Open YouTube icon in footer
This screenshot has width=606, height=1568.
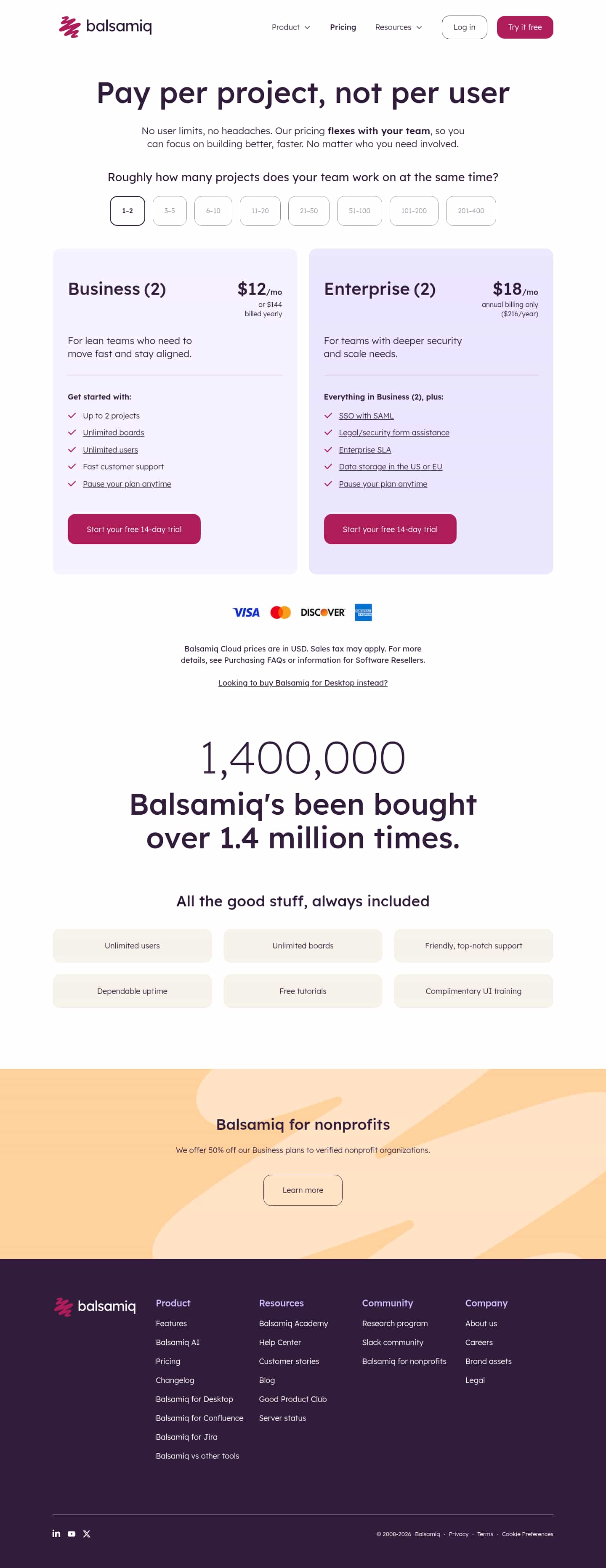click(71, 1534)
